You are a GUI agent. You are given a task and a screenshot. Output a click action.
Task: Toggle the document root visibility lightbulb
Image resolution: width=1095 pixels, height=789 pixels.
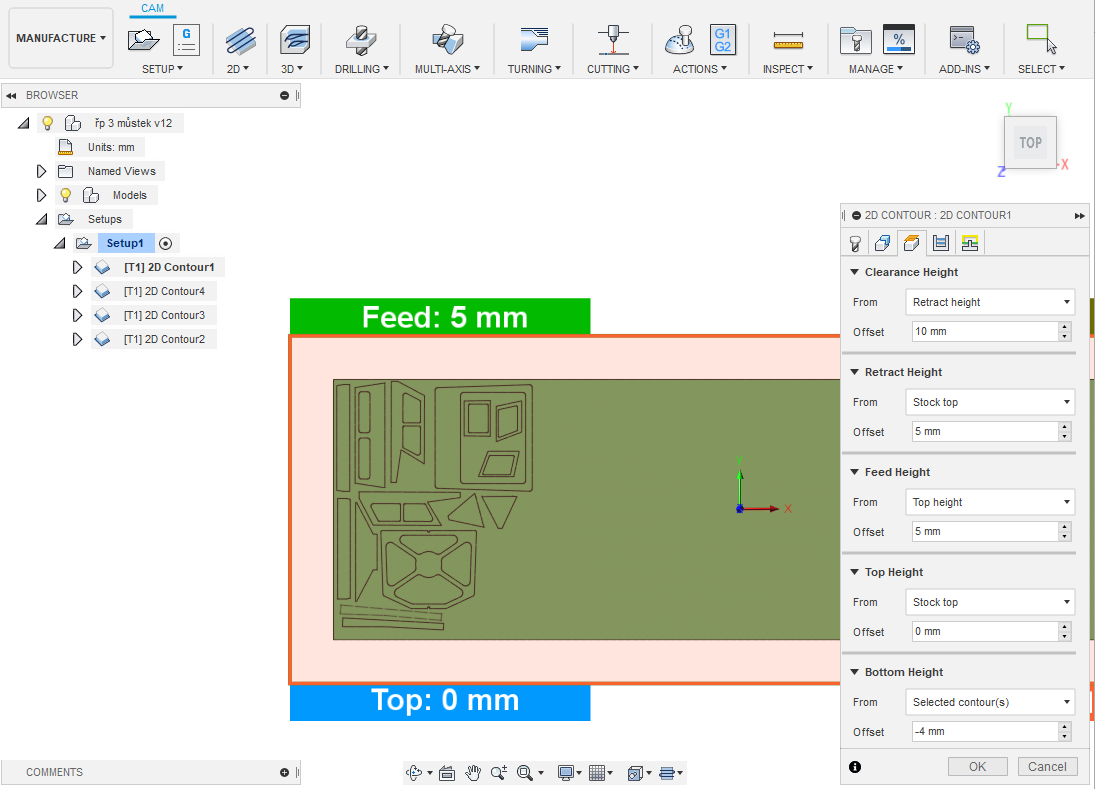coord(47,124)
